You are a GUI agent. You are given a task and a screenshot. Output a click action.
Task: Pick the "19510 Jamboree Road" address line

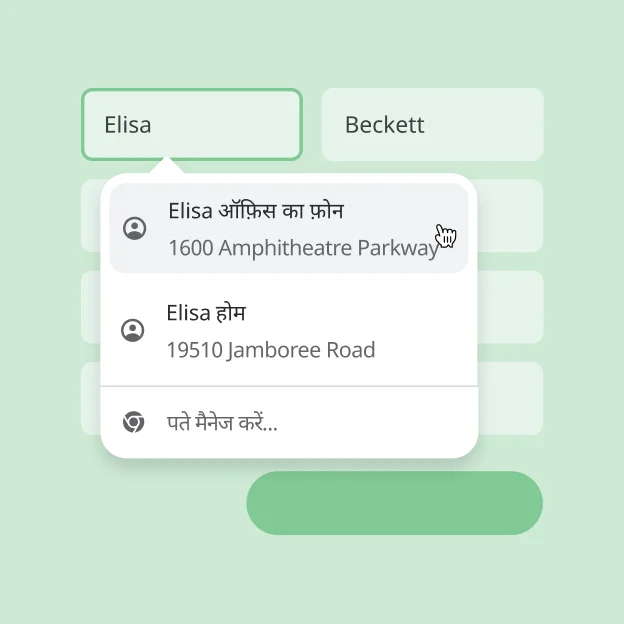pyautogui.click(x=271, y=350)
